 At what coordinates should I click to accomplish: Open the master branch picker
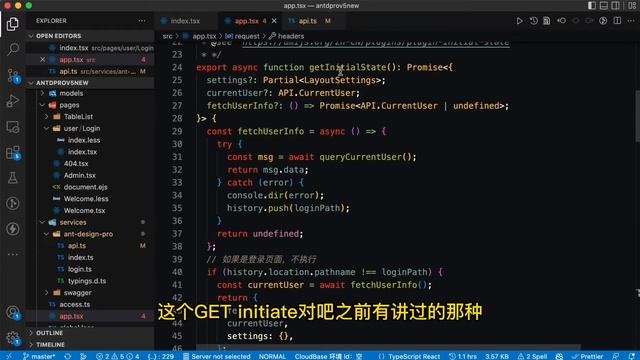[39, 356]
